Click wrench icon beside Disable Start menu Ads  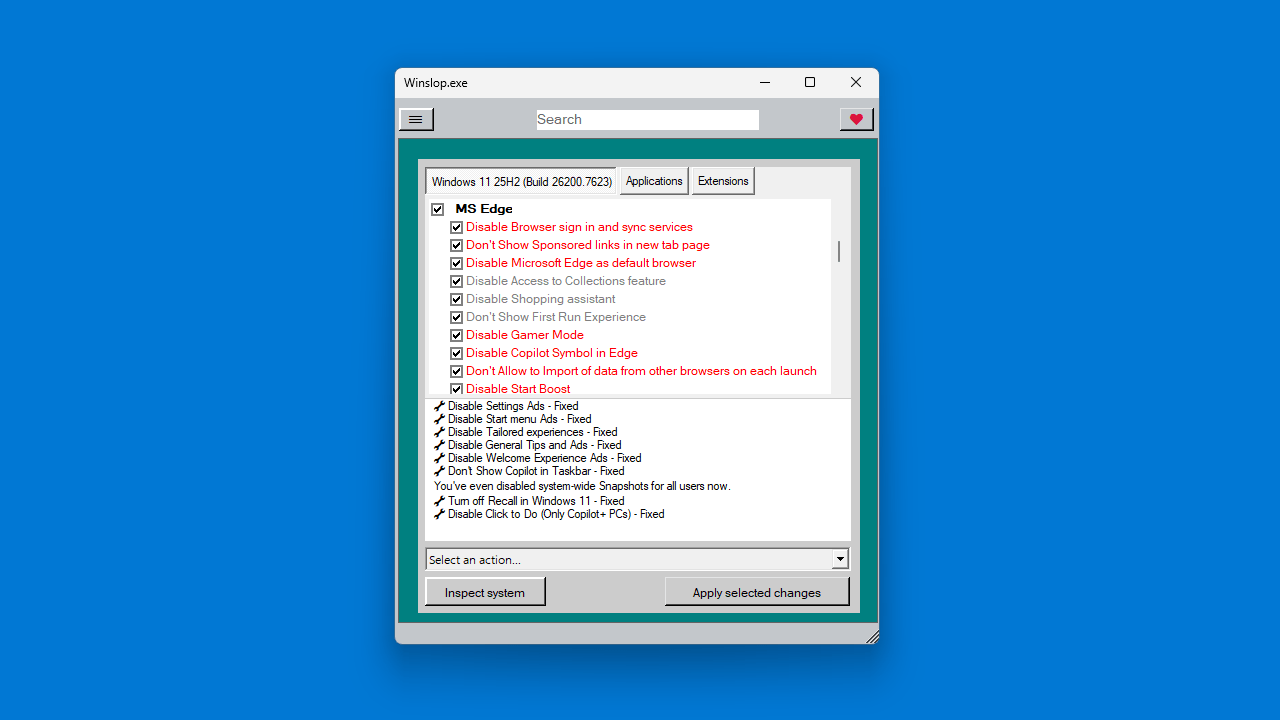439,419
